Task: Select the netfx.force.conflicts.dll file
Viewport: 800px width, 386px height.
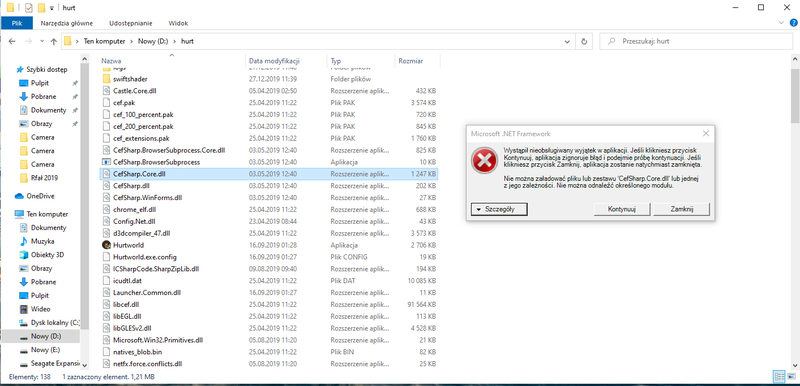Action: [268, 364]
